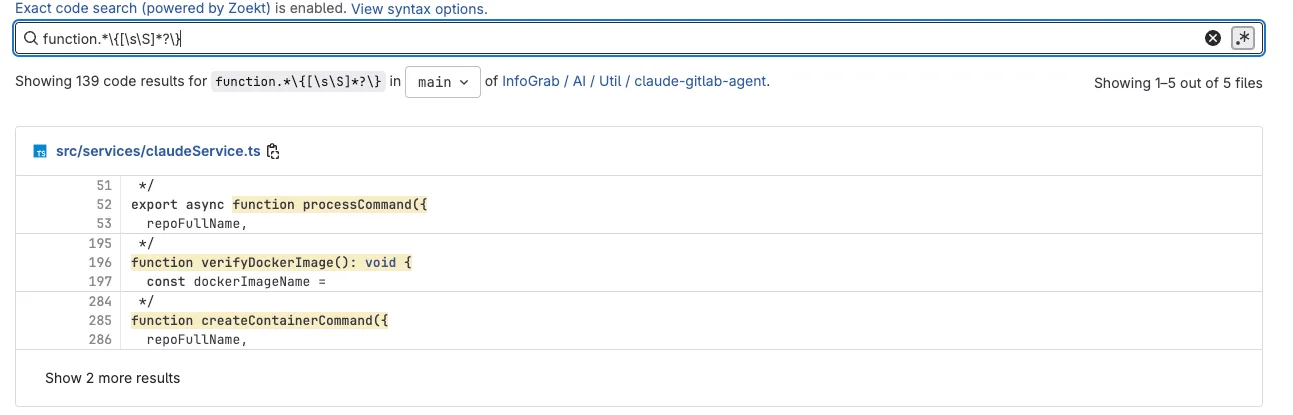The image size is (1293, 415).
Task: Show 2 more results in claudeService.ts
Action: click(113, 378)
